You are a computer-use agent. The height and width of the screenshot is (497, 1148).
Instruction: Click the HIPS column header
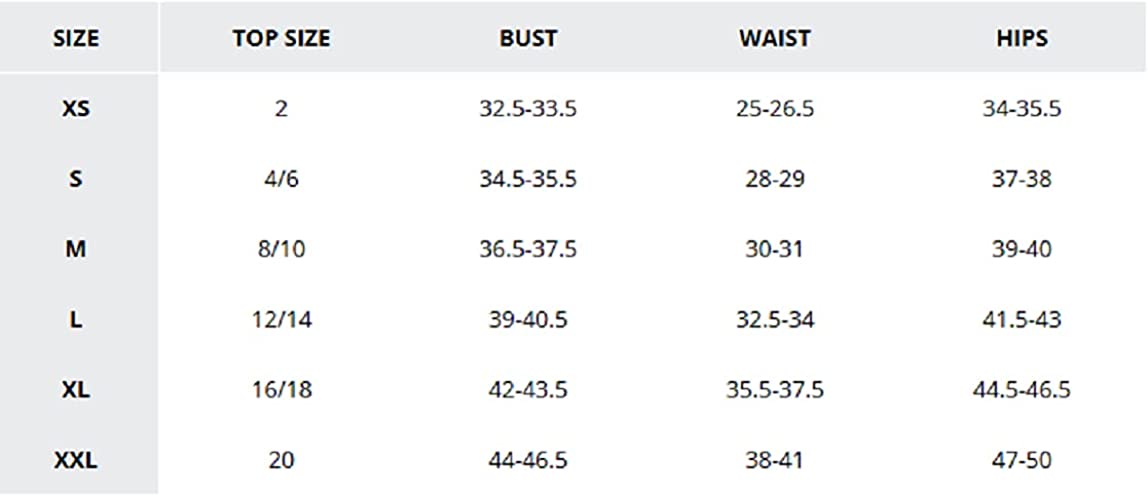pyautogui.click(x=1021, y=39)
